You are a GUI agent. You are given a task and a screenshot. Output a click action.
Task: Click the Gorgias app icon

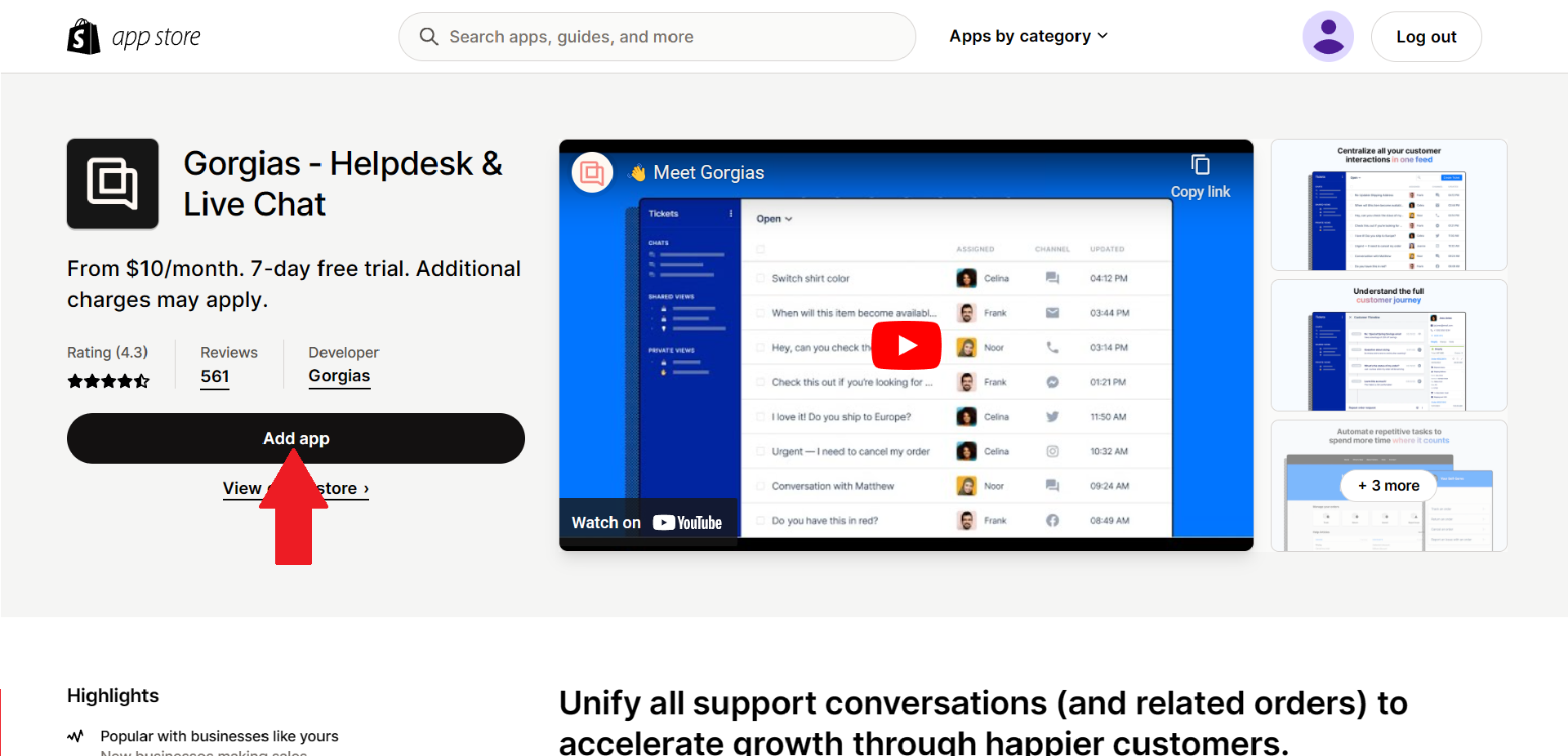click(113, 184)
